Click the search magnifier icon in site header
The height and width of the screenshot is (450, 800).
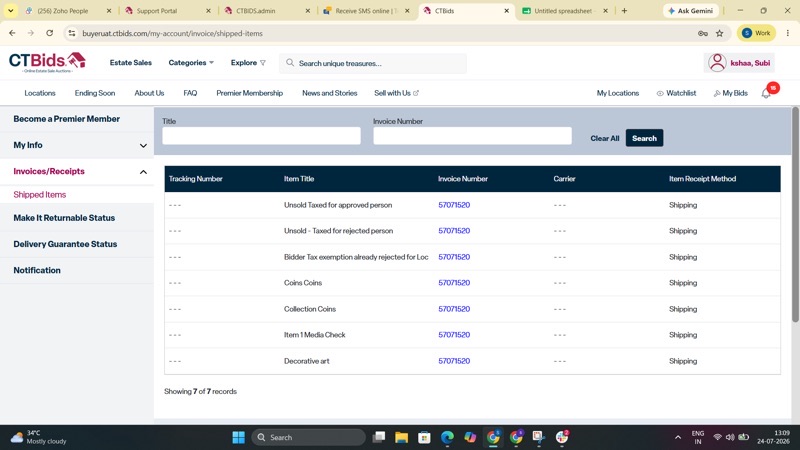290,63
